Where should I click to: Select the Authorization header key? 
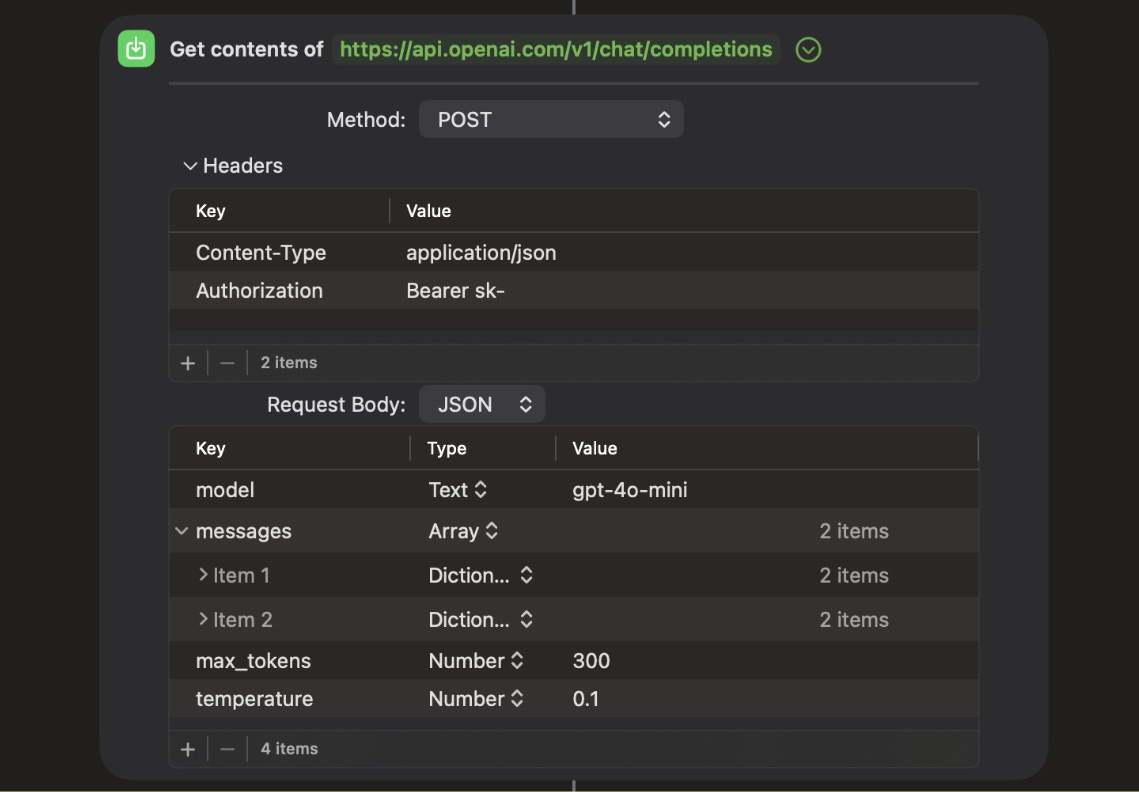point(259,291)
